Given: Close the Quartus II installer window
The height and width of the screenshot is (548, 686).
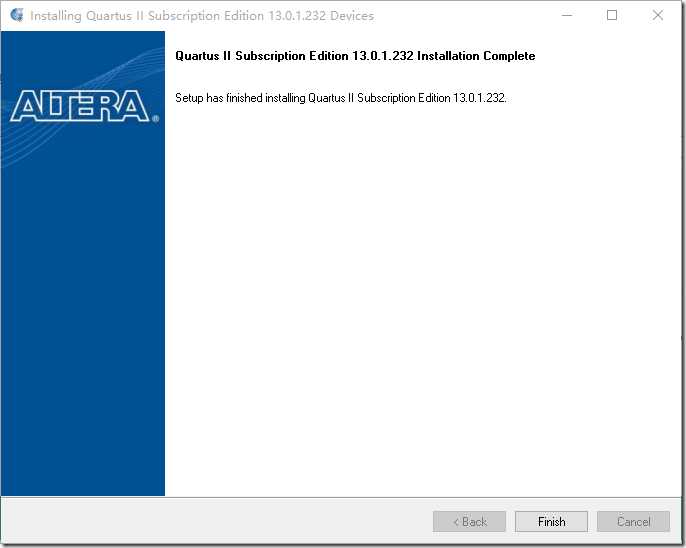Looking at the screenshot, I should (x=658, y=15).
